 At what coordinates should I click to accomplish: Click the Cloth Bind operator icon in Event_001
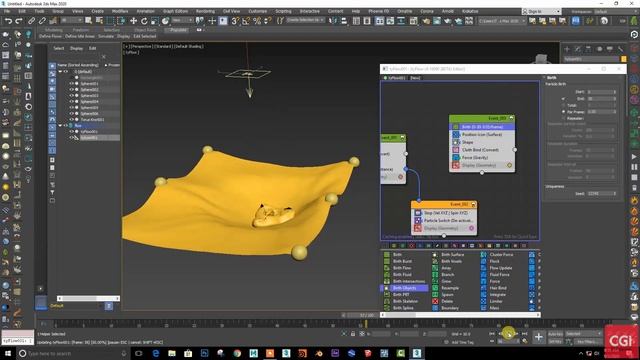pos(456,150)
